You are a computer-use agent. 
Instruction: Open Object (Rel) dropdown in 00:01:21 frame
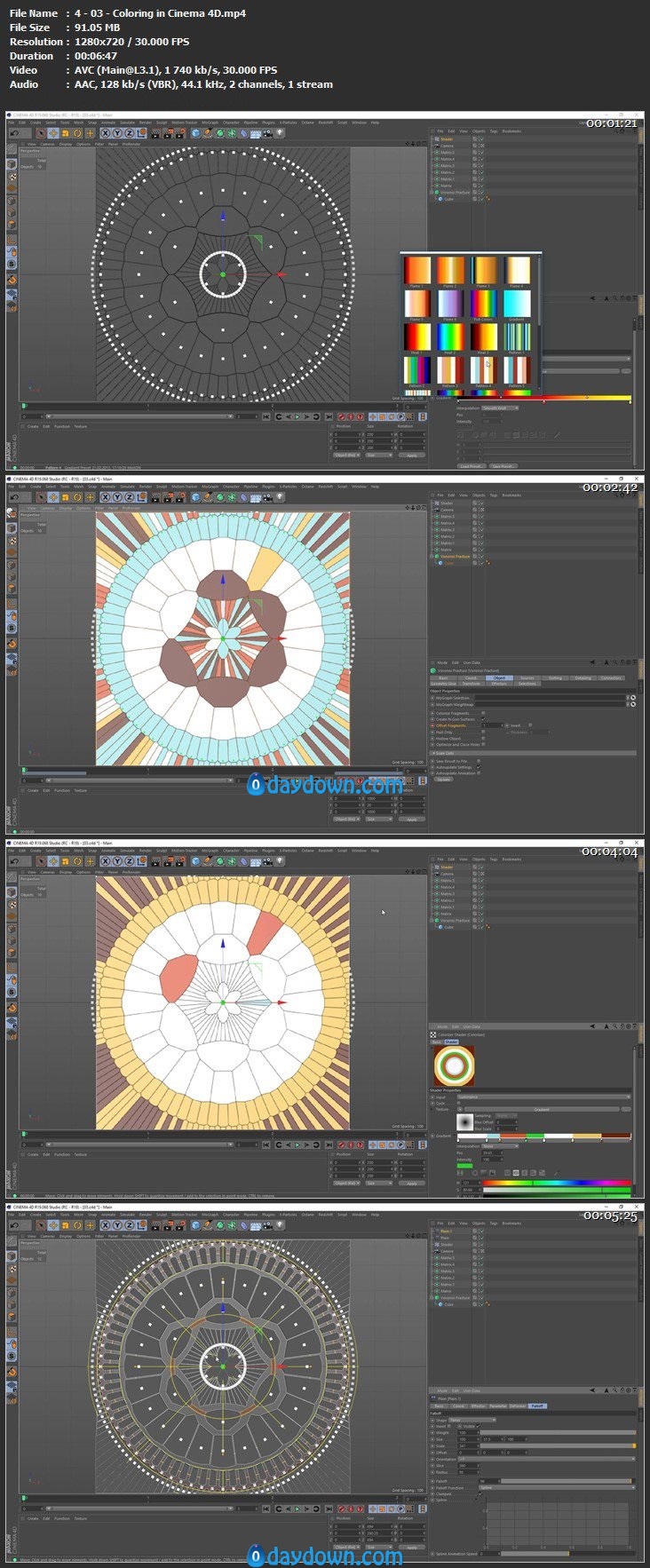(345, 455)
